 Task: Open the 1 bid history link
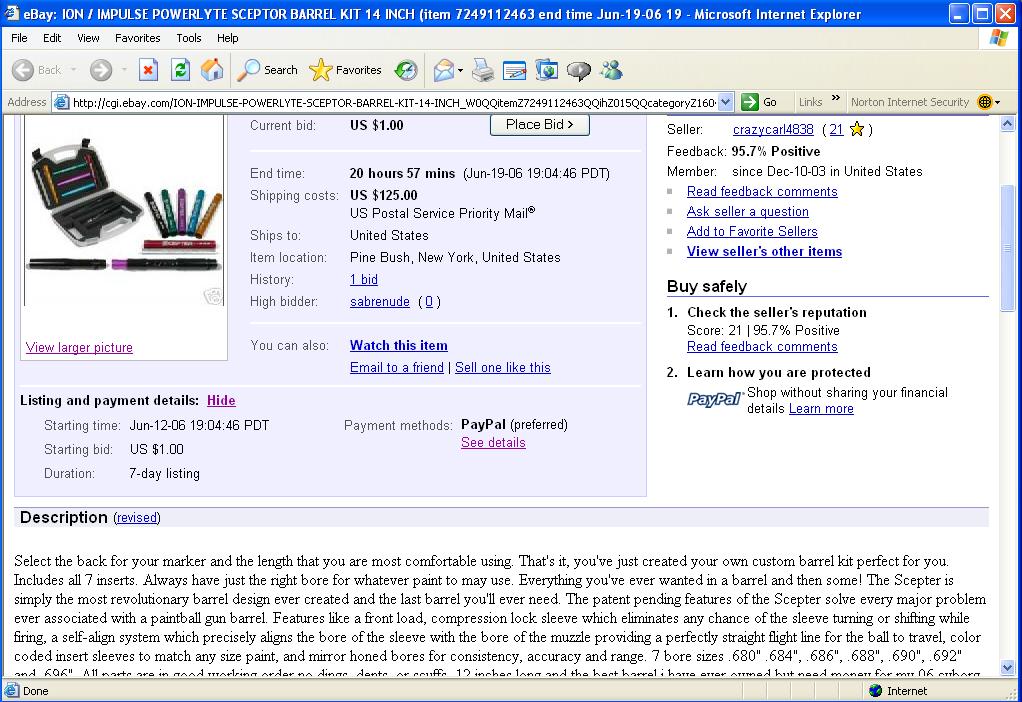364,279
